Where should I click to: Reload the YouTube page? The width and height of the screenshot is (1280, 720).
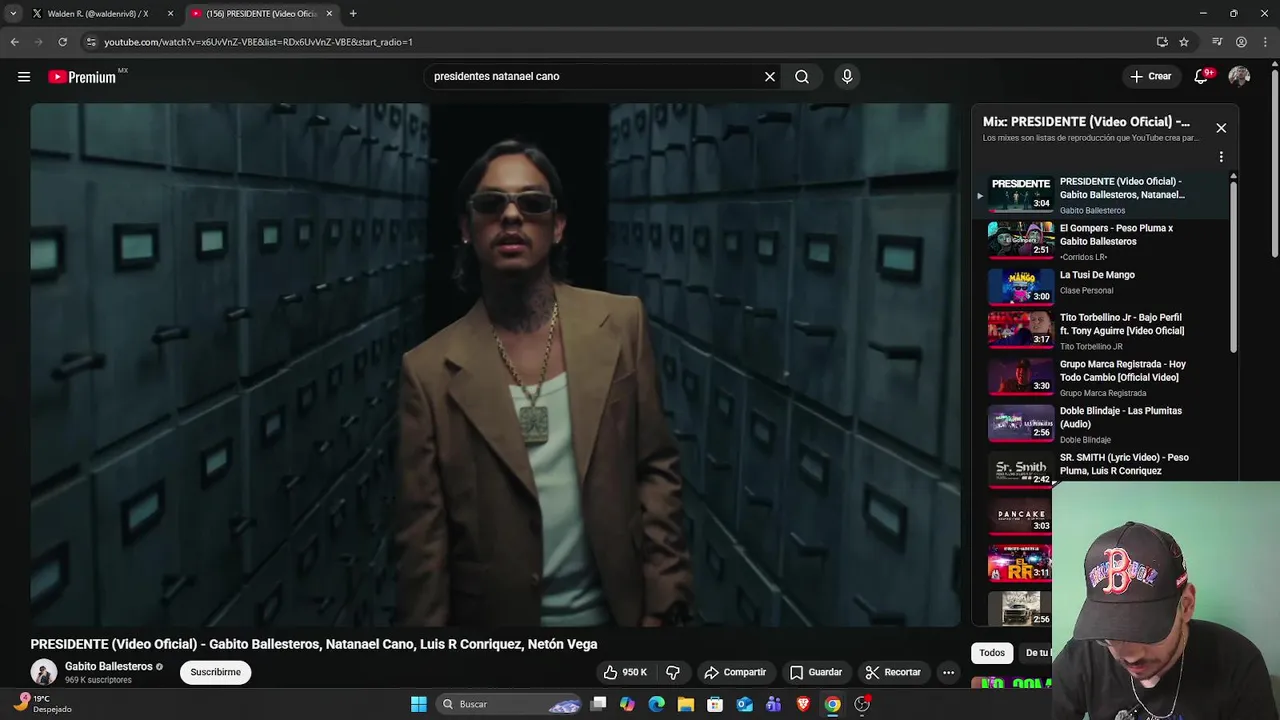[x=62, y=42]
